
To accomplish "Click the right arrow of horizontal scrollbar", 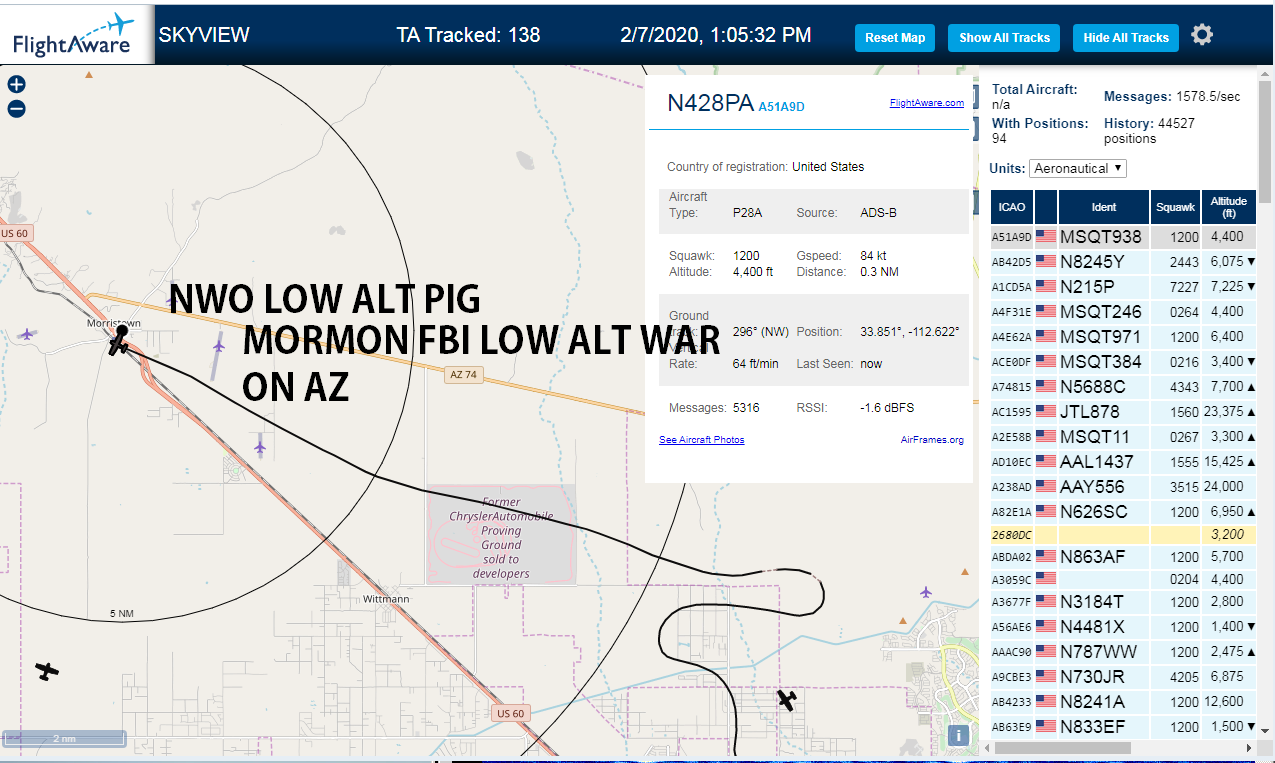I will click(1249, 747).
